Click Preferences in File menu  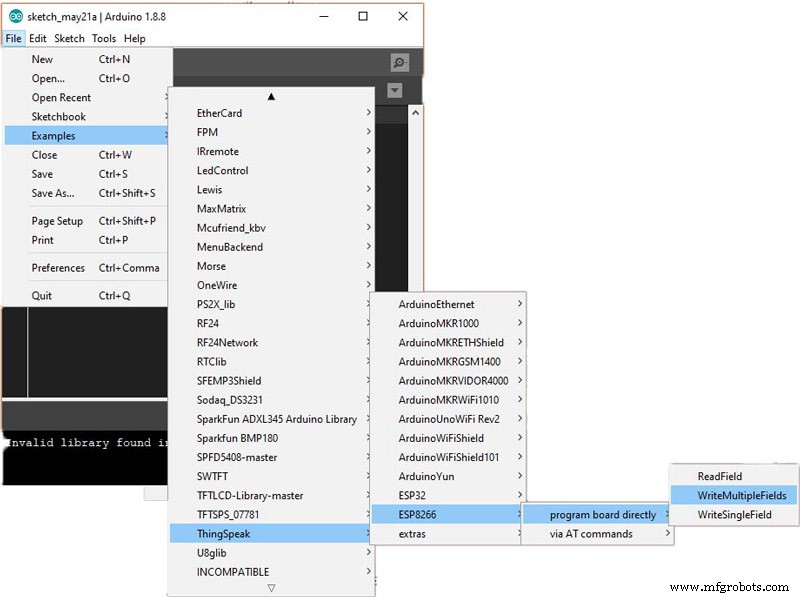pyautogui.click(x=58, y=268)
